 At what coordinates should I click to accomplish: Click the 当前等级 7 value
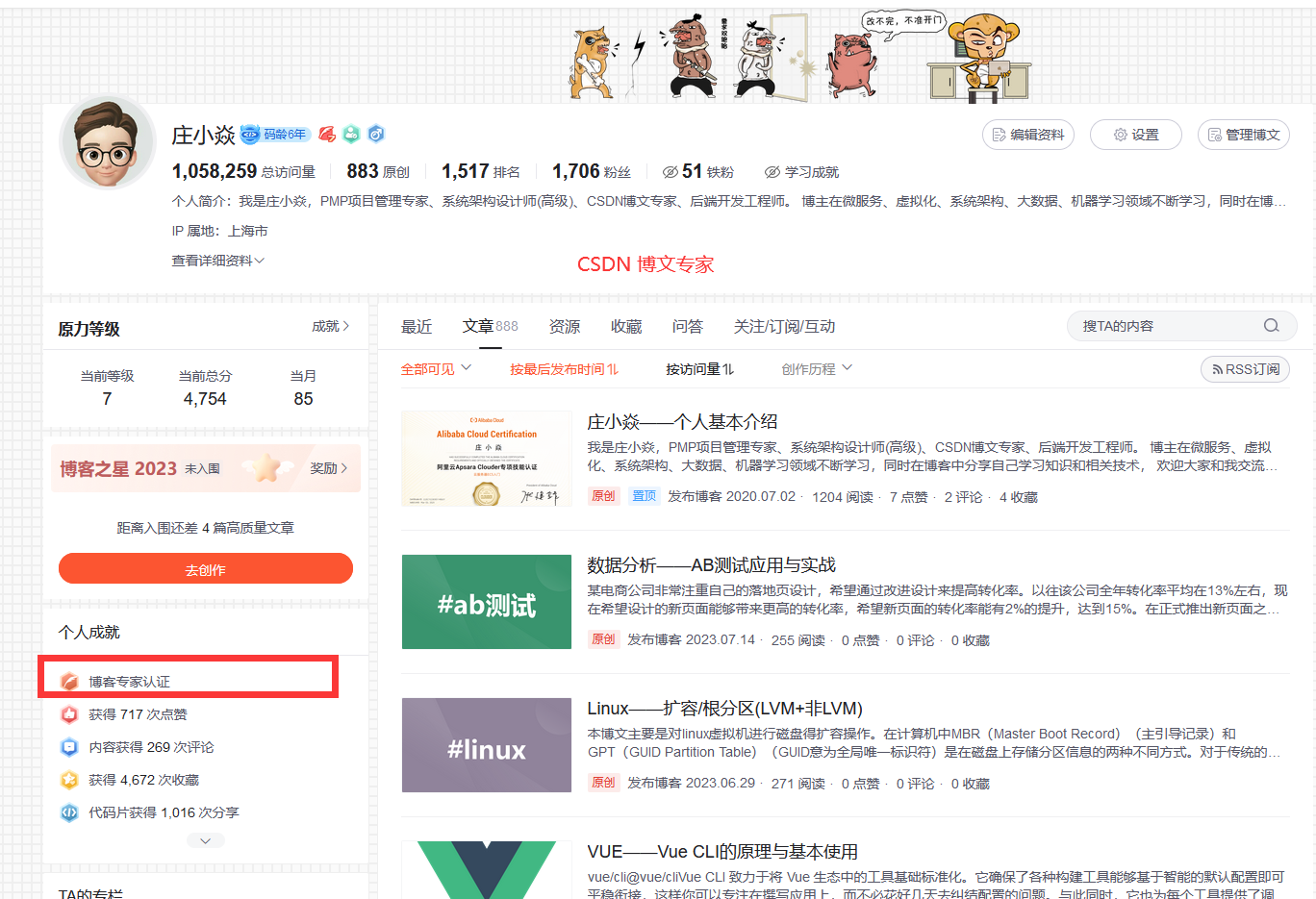pyautogui.click(x=107, y=398)
